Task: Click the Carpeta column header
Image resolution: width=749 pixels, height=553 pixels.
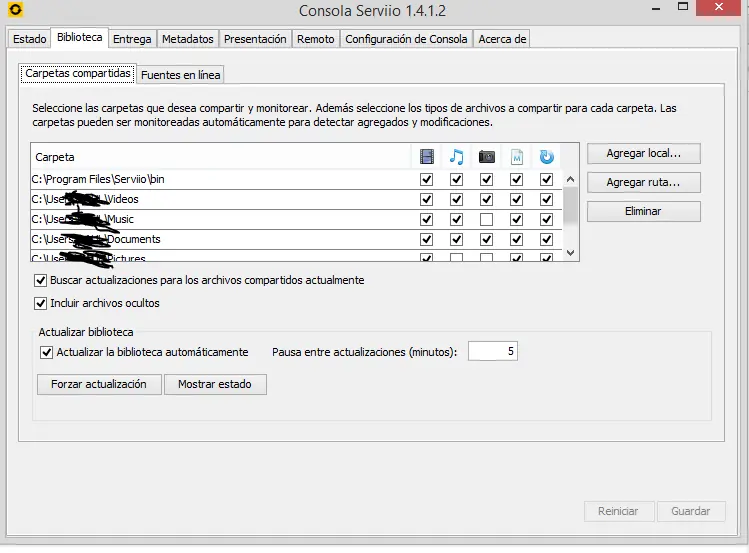Action: point(221,157)
